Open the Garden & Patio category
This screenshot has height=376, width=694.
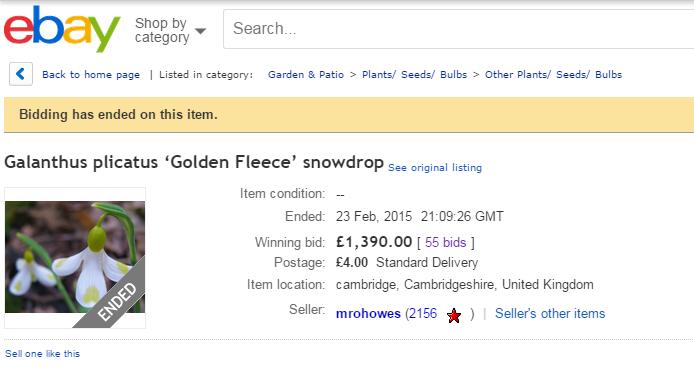tap(306, 74)
